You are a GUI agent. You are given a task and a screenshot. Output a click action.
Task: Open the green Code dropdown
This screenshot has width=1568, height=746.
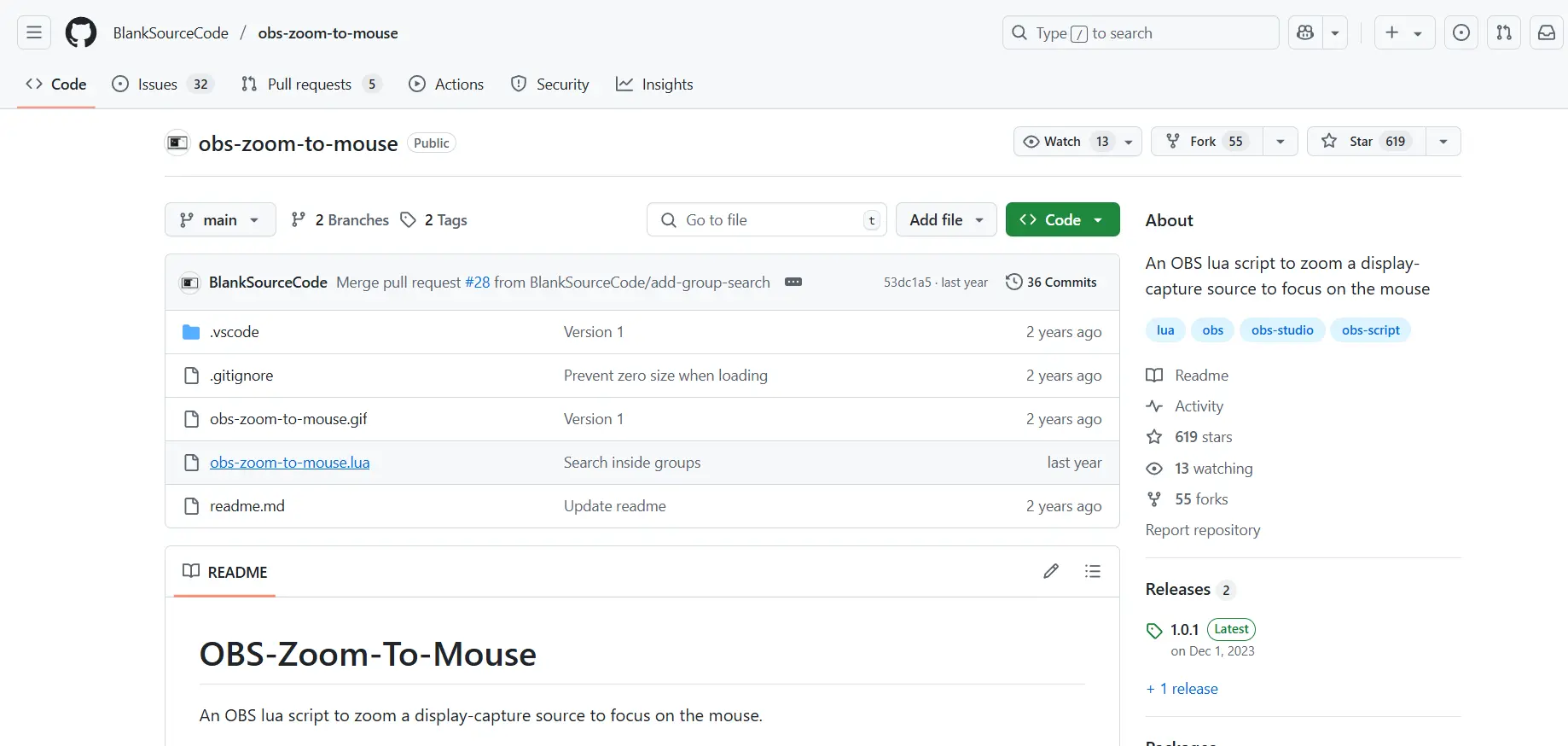[x=1062, y=219]
